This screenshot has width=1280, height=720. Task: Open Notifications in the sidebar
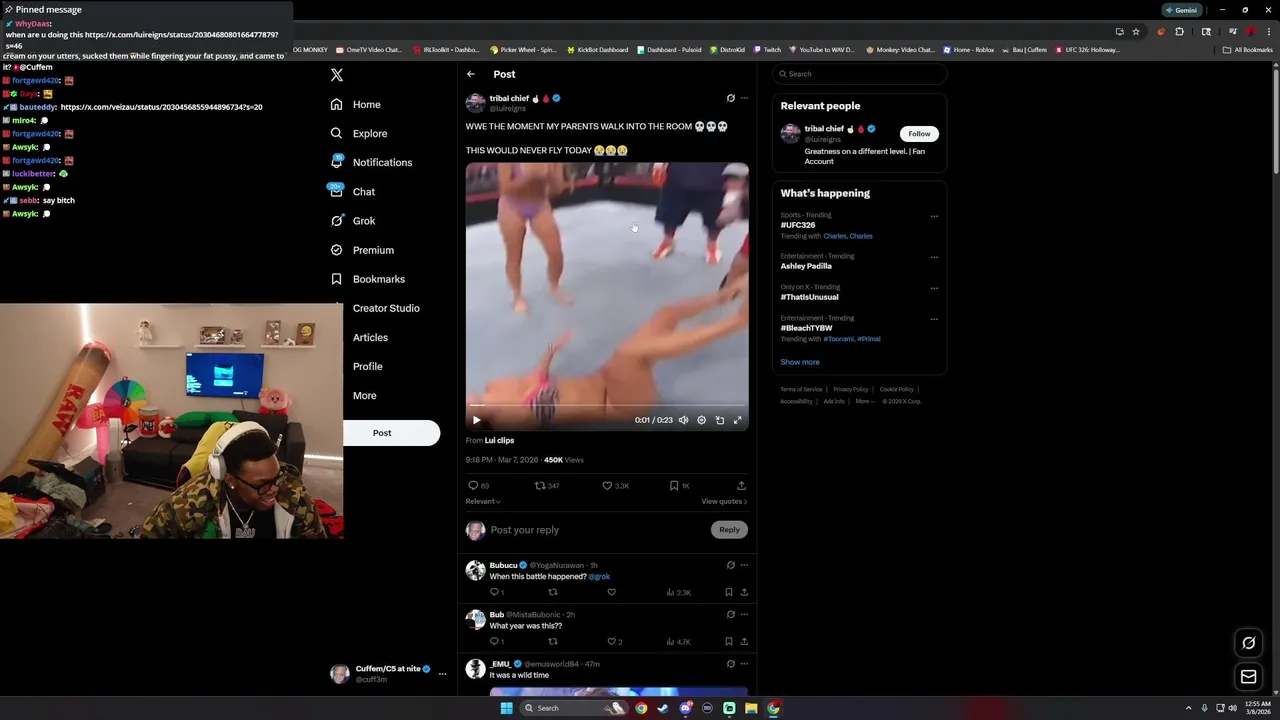click(x=371, y=162)
